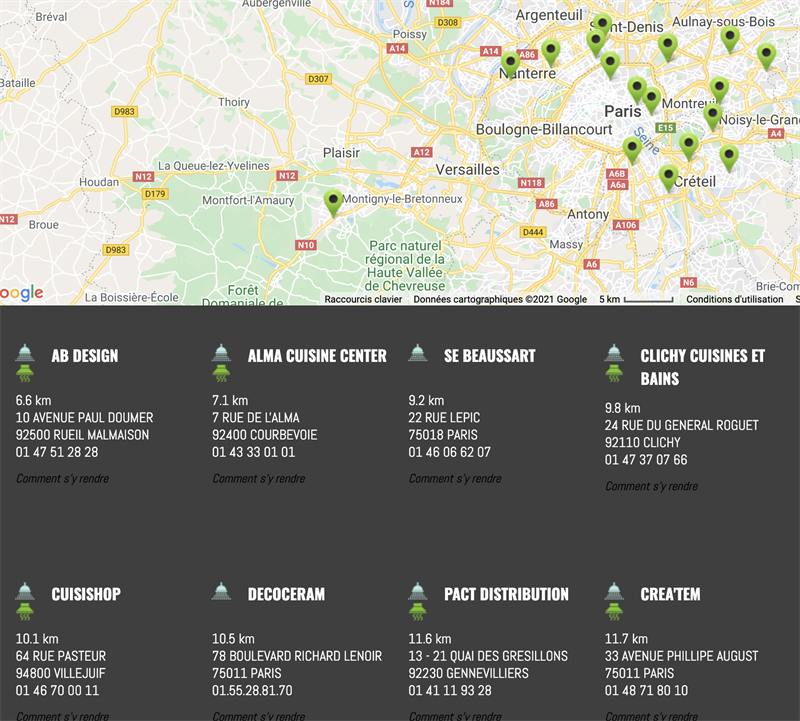Click the faucet icon beside DECOCERAM
Image resolution: width=800 pixels, height=721 pixels.
[221, 591]
